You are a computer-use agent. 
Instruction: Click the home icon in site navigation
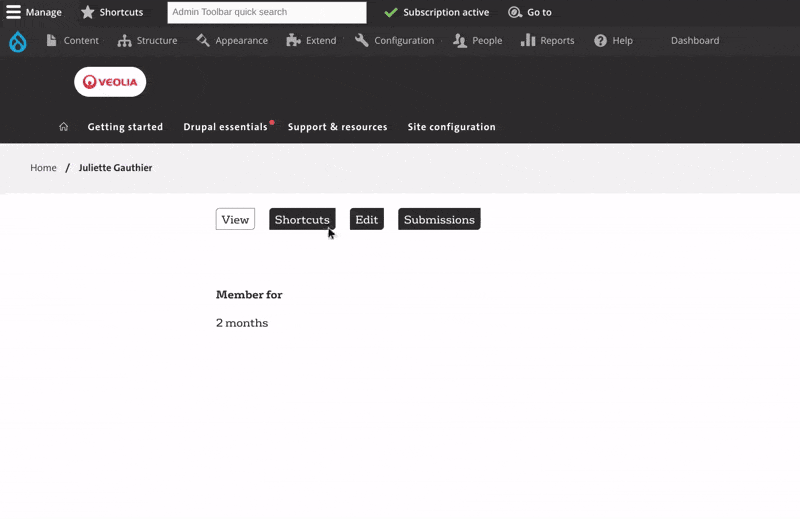click(x=63, y=127)
